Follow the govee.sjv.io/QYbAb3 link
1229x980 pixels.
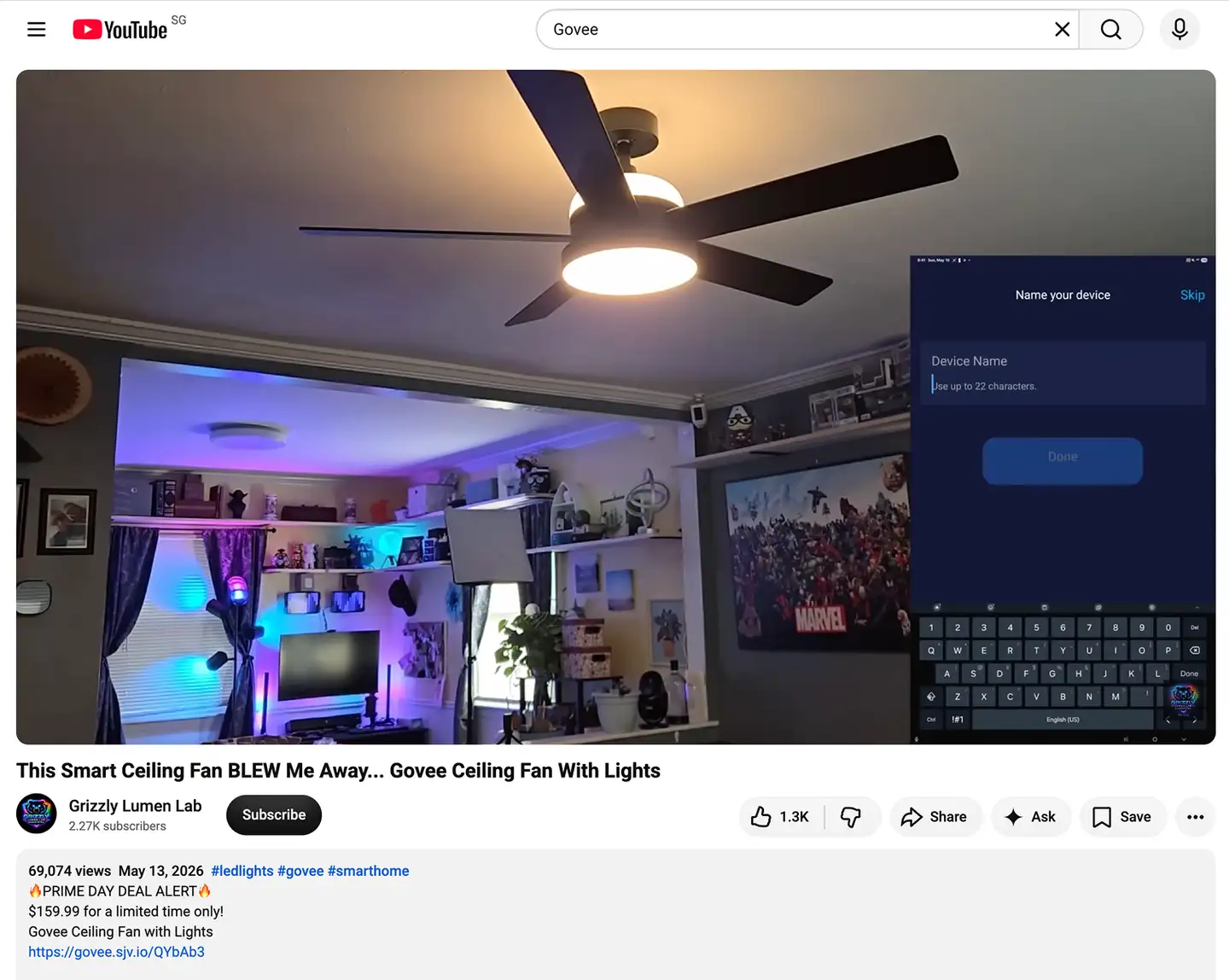click(x=116, y=952)
